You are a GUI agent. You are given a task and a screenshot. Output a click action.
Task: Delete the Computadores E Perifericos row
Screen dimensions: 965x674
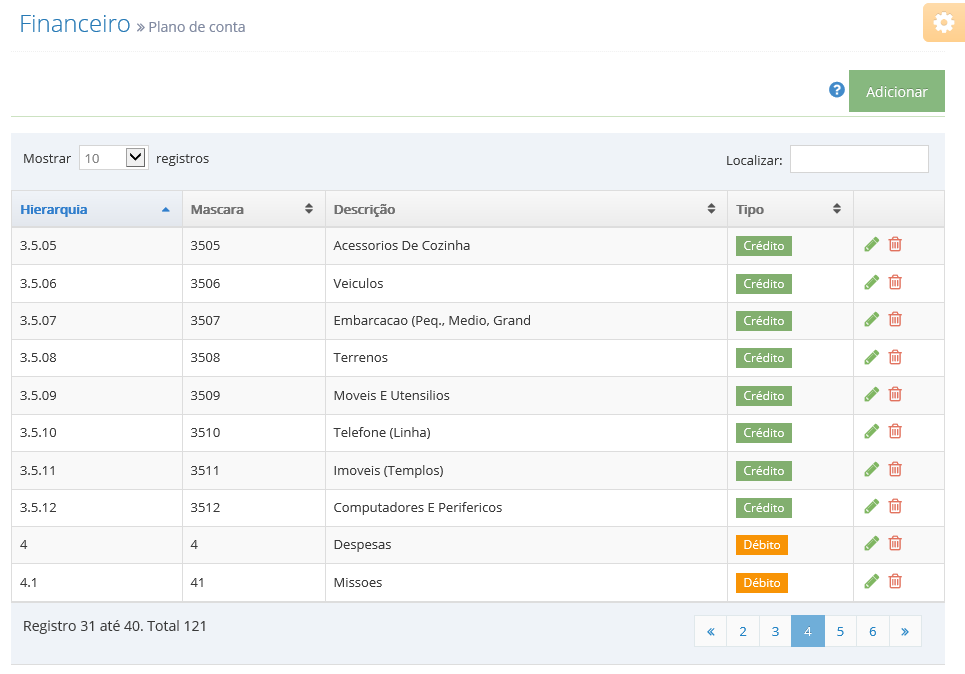(x=895, y=507)
